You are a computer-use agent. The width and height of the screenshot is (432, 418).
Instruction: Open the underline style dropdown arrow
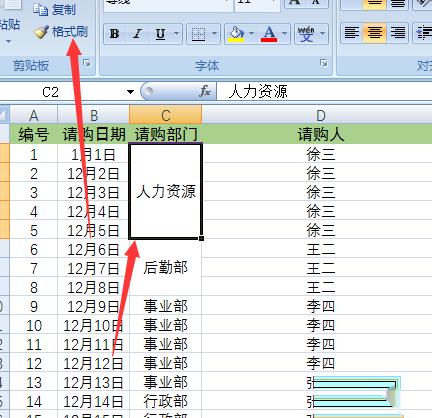coord(176,34)
